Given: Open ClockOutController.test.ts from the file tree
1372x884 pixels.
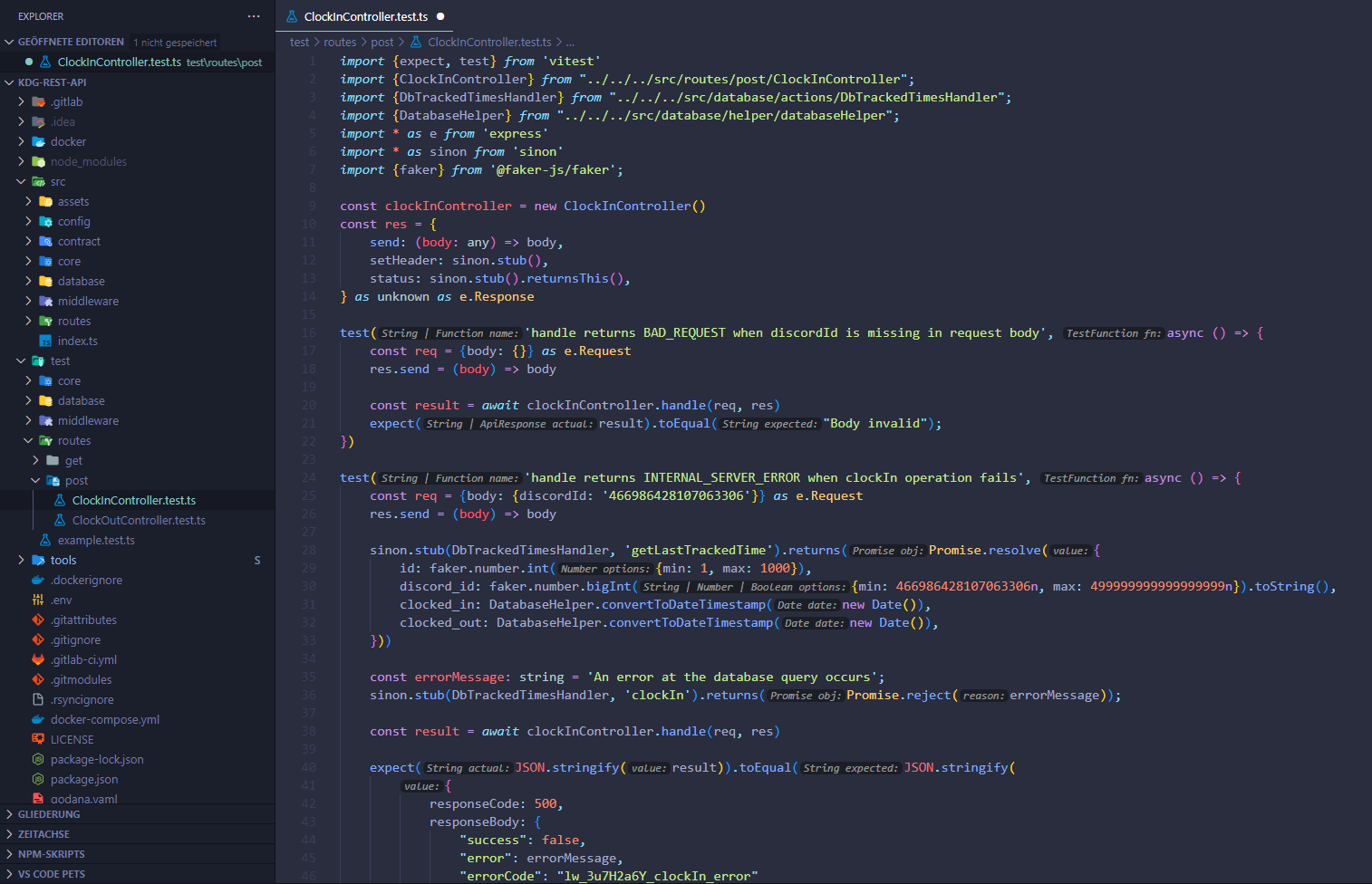Looking at the screenshot, I should [139, 521].
